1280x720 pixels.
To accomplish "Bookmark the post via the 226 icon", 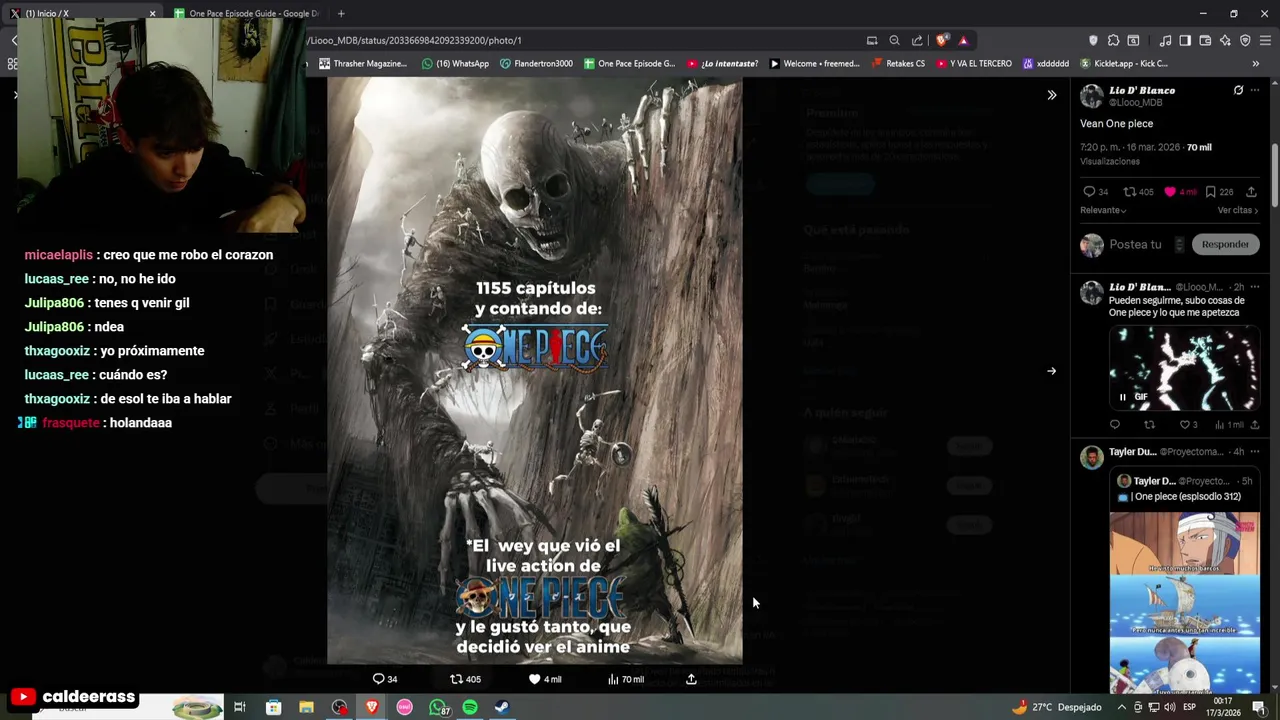I will pos(1210,192).
